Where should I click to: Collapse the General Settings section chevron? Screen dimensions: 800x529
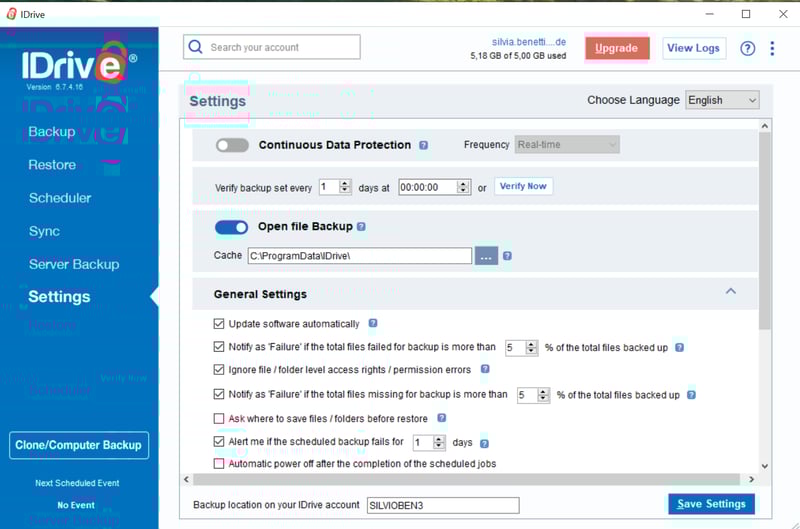[730, 292]
